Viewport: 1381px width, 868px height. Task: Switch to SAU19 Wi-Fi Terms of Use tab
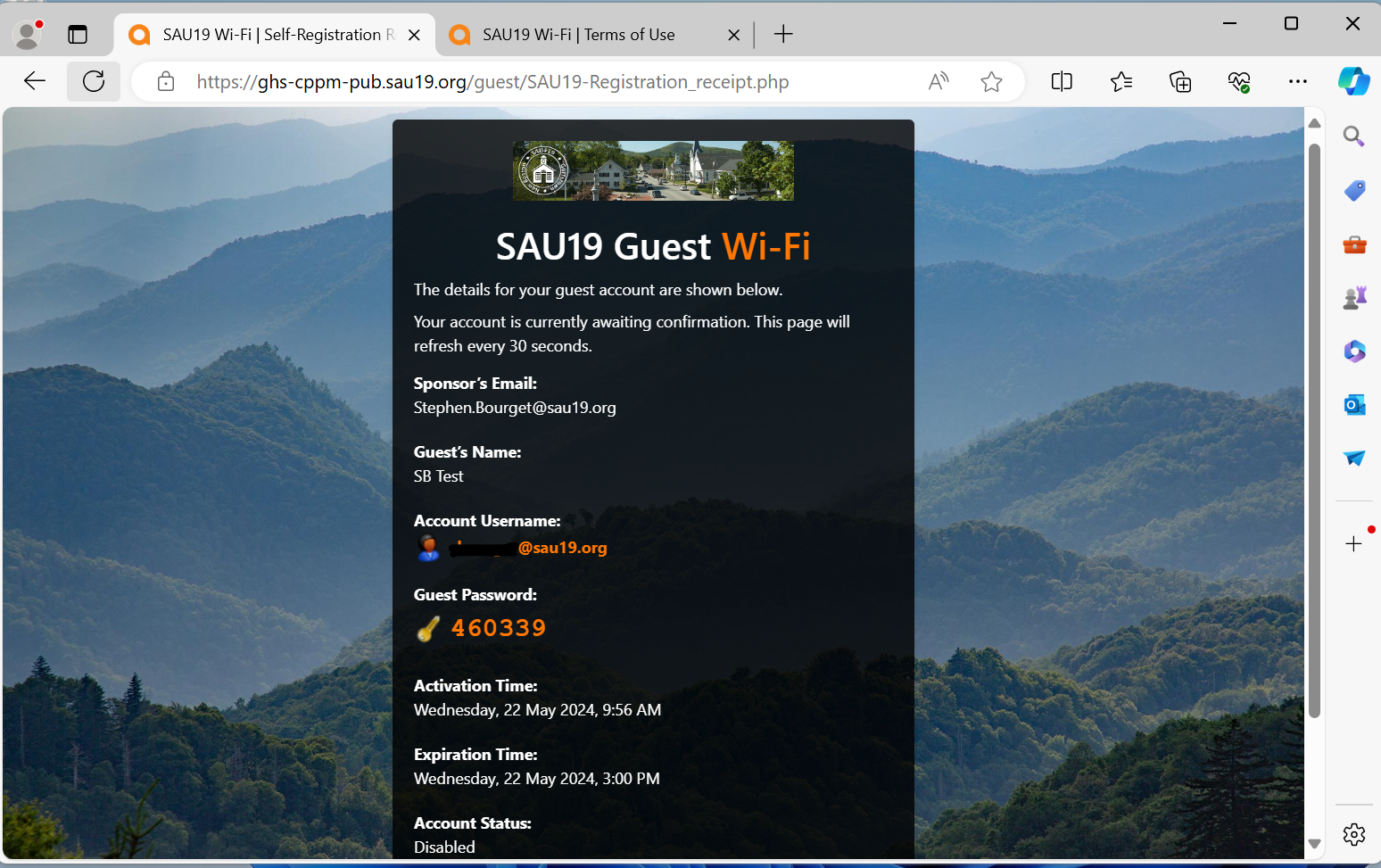pos(595,35)
